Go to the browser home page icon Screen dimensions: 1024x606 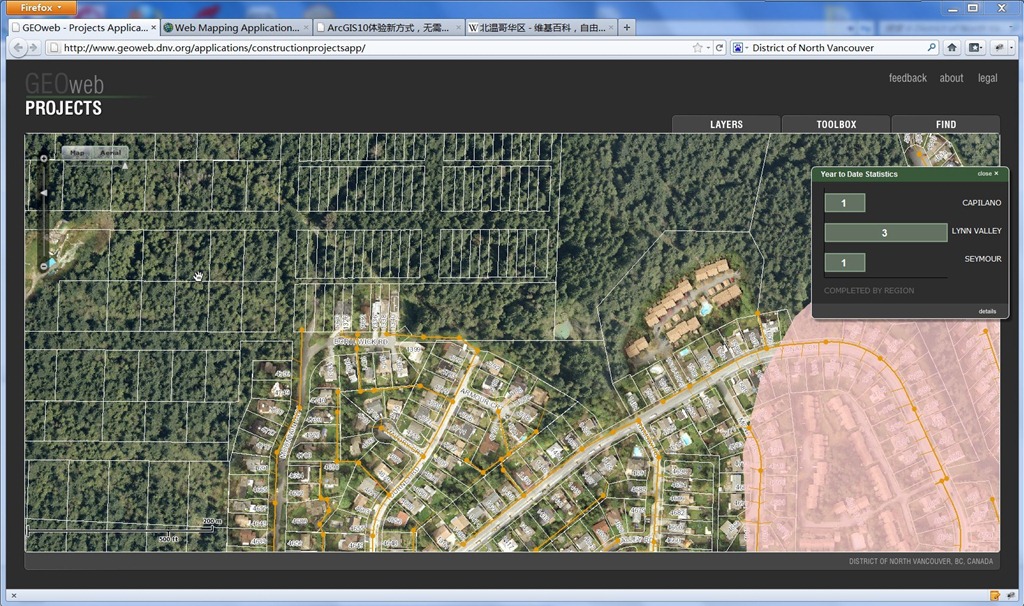(x=952, y=47)
